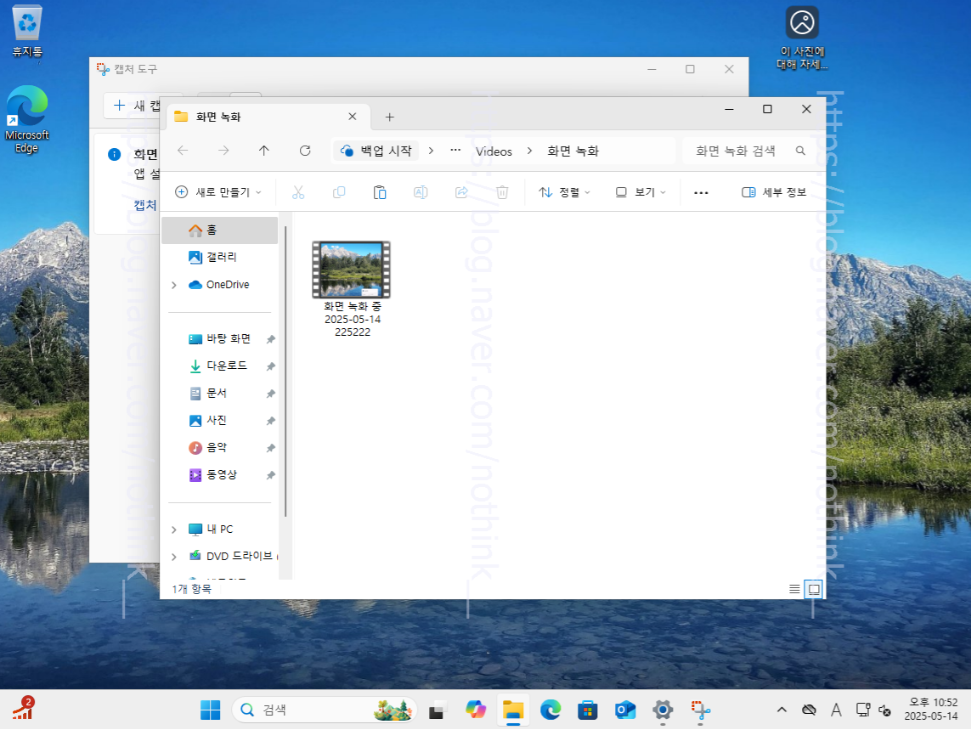Open the 정렬 sort dropdown
This screenshot has width=971, height=729.
564,193
